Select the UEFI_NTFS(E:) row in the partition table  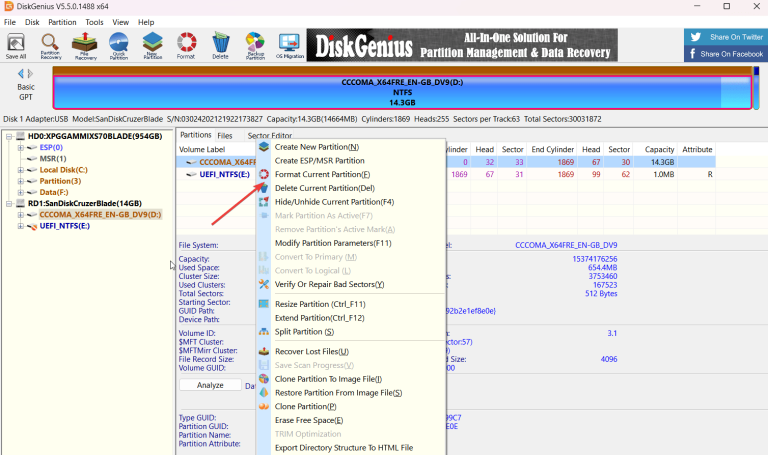pyautogui.click(x=446, y=174)
